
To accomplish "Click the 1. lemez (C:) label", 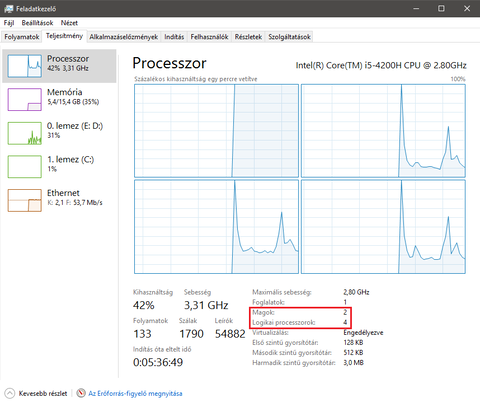I will click(x=70, y=159).
